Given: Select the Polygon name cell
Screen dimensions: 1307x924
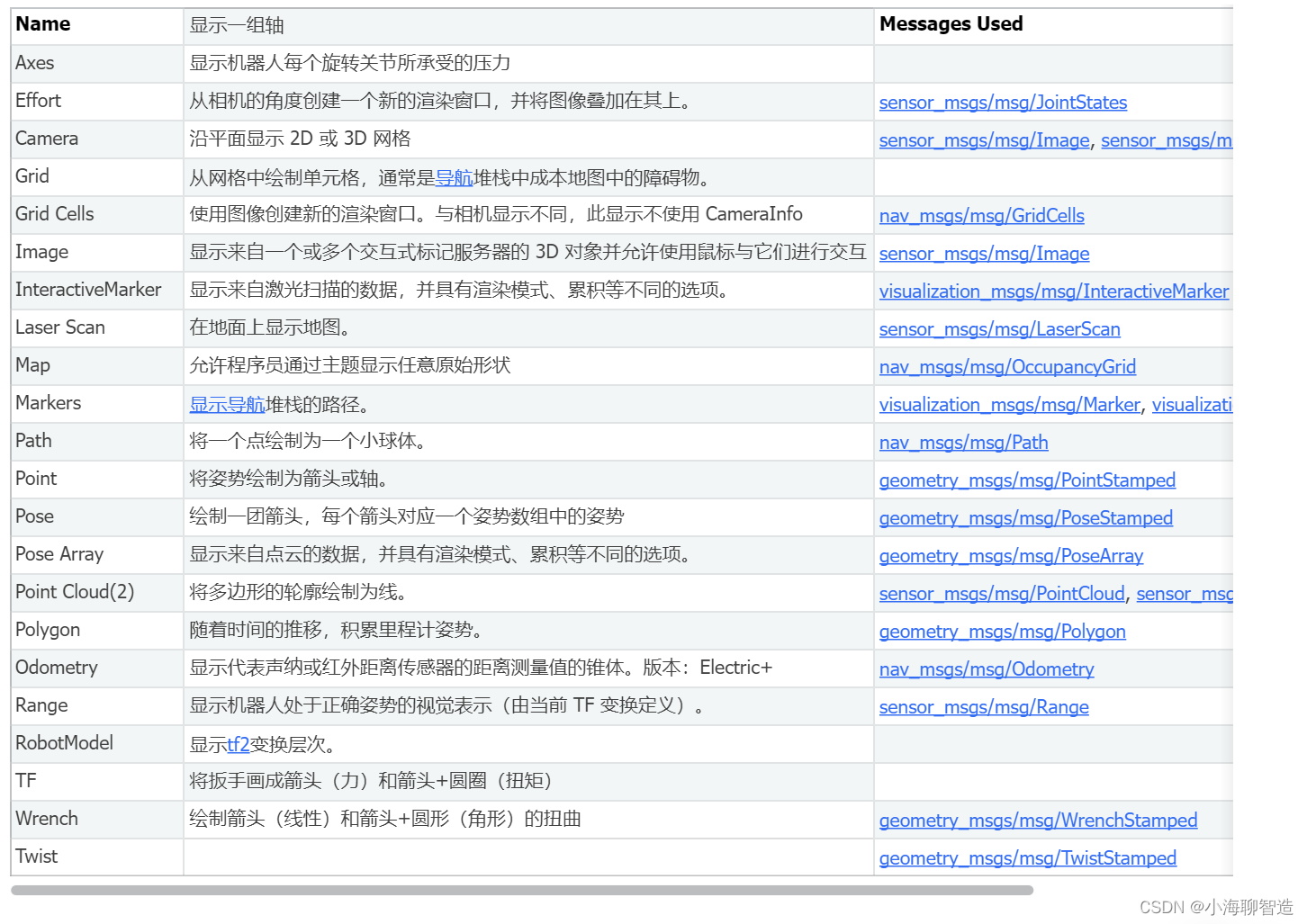Looking at the screenshot, I should (x=97, y=631).
